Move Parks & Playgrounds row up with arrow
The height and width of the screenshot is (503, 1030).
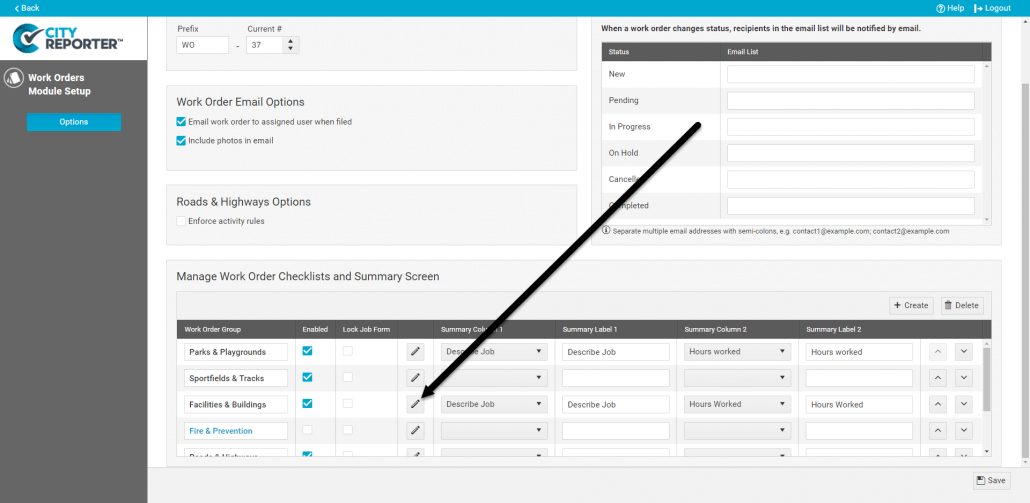[939, 352]
